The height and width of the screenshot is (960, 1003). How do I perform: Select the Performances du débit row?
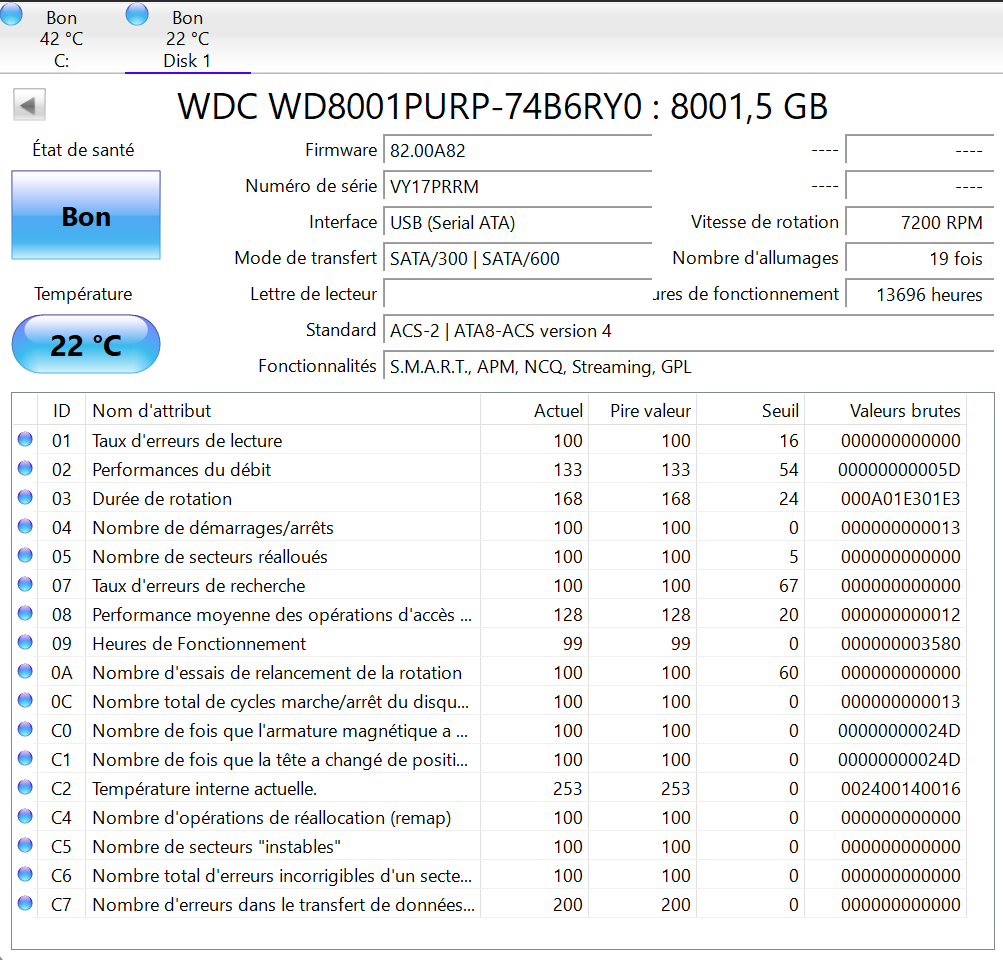coord(489,469)
